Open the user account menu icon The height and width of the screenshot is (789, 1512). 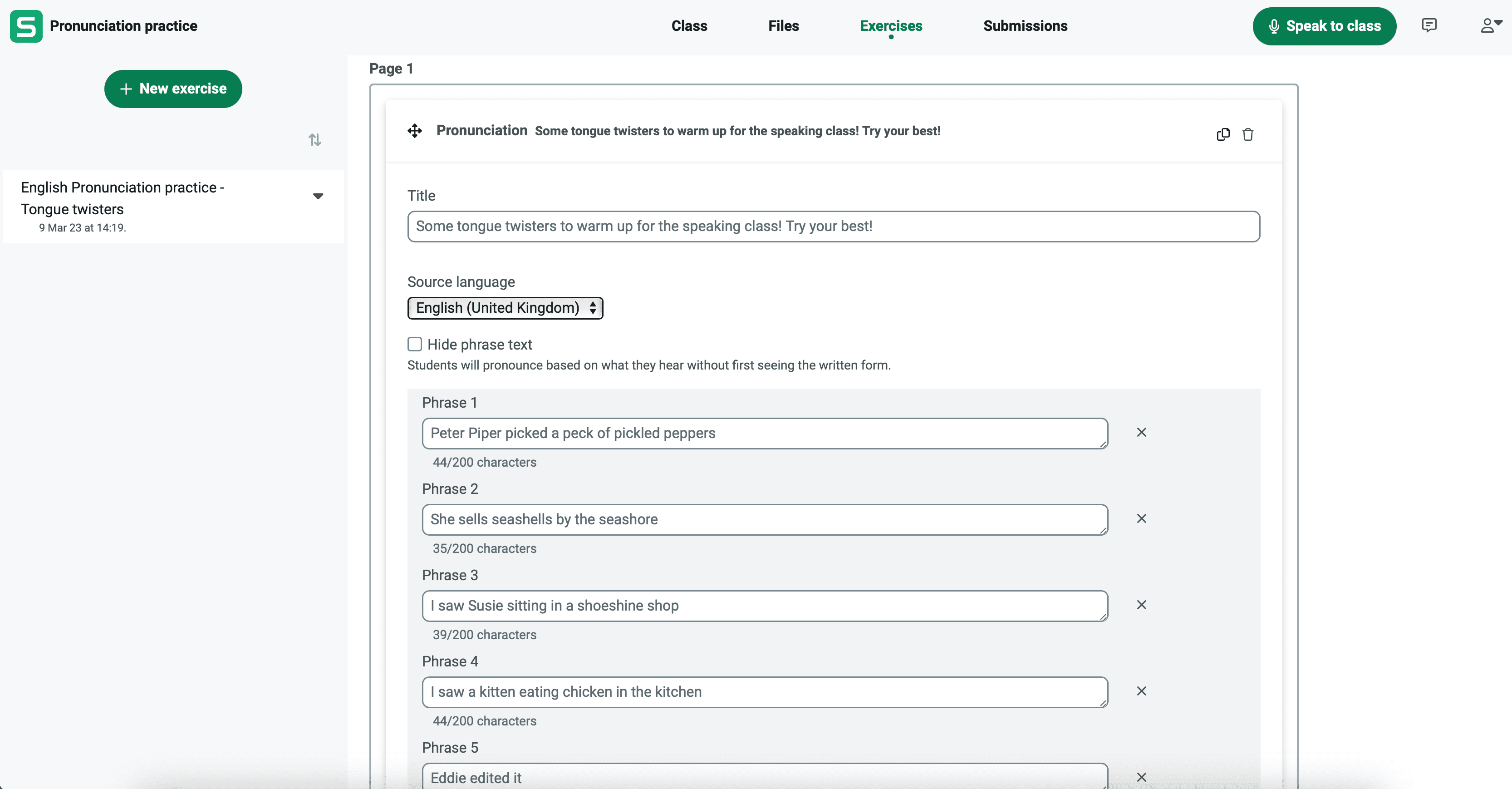[1491, 25]
